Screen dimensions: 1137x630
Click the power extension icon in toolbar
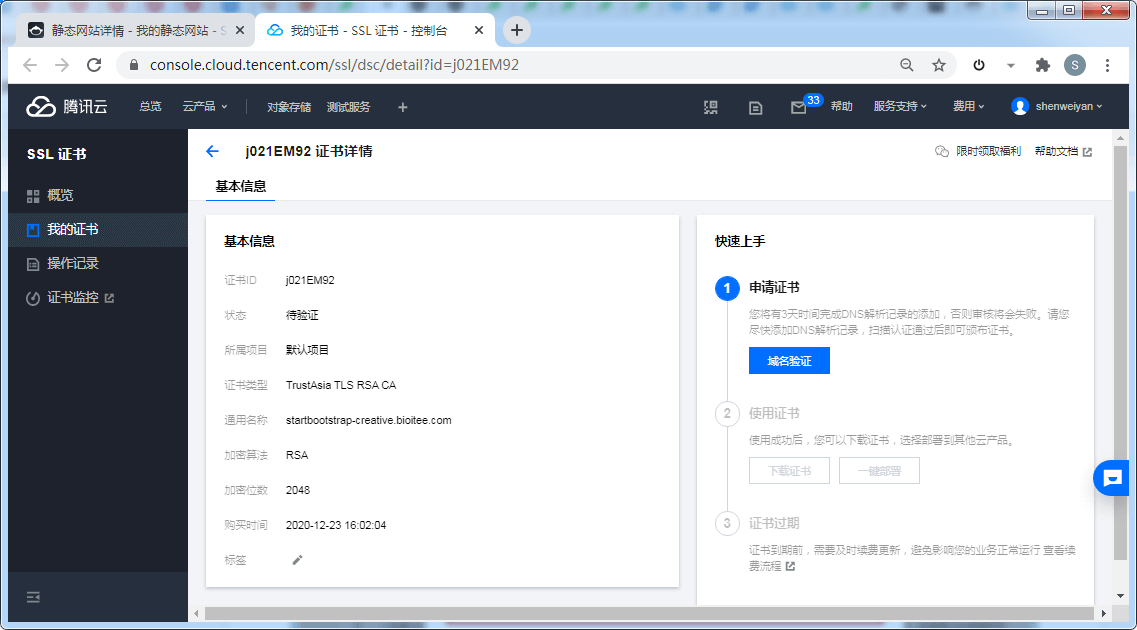pos(979,65)
